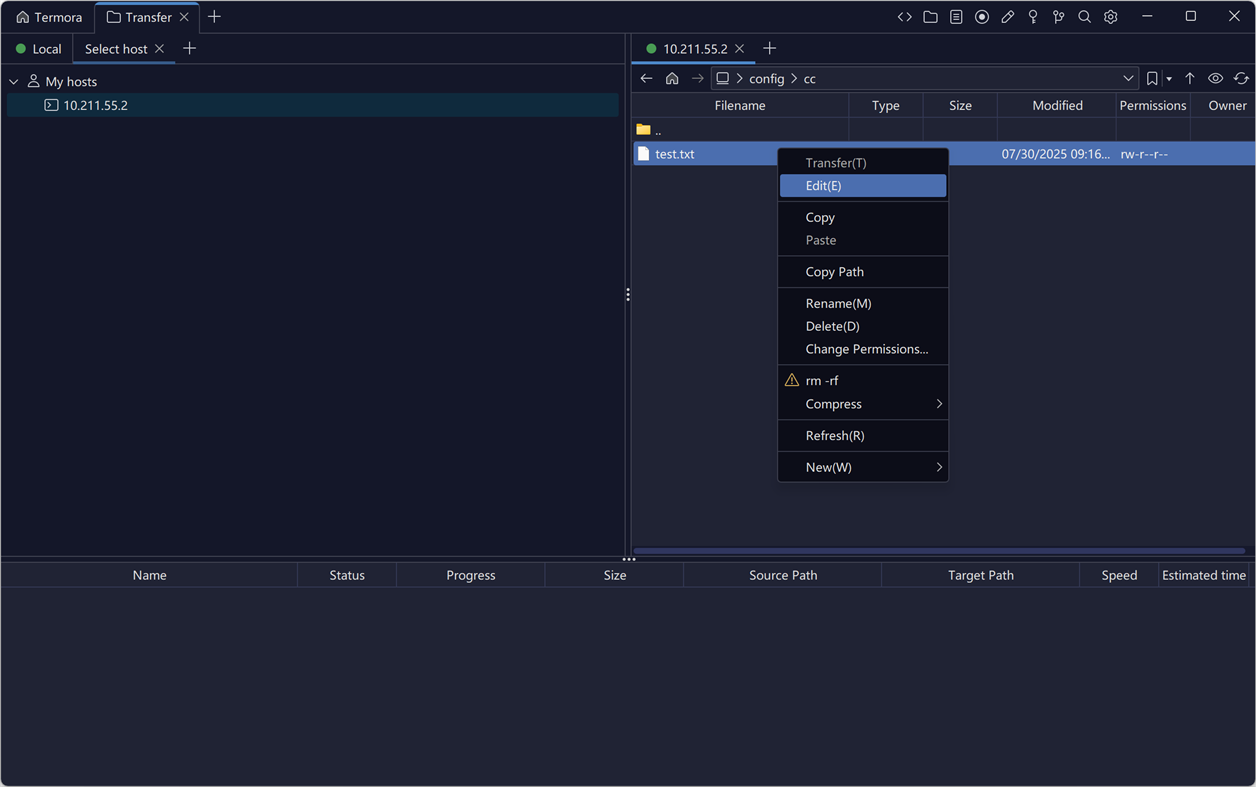
Task: Click the branch fork icon in toolbar
Action: (x=1059, y=17)
